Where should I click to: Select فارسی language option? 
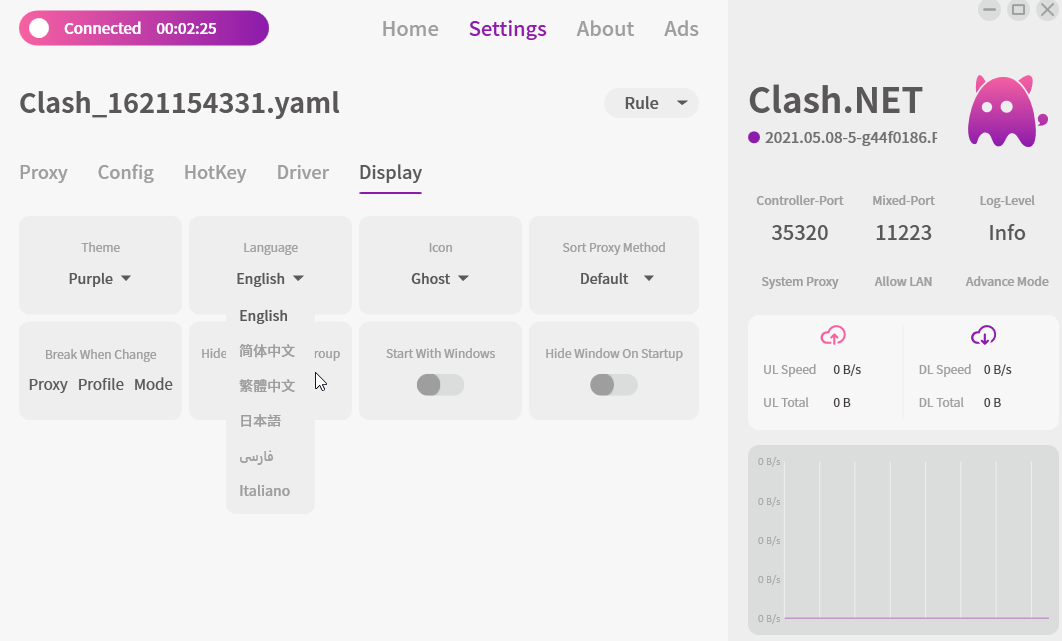(256, 456)
